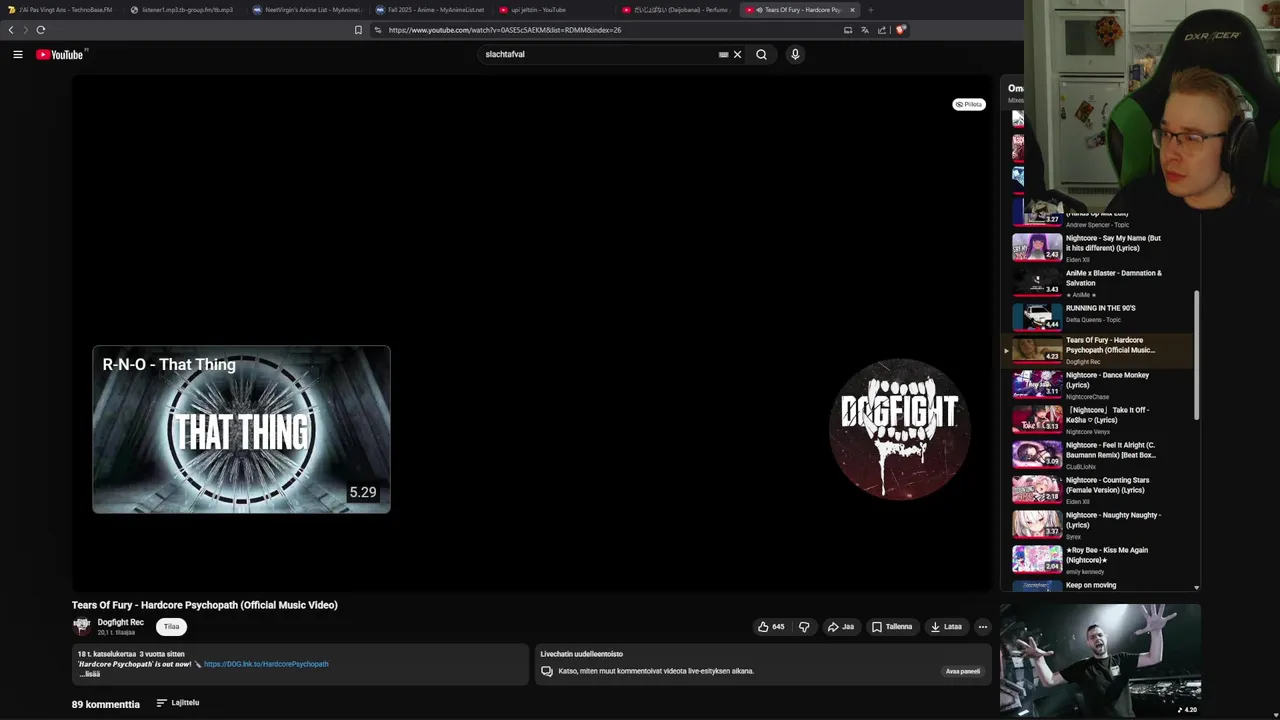Click the Livechatin uudelleentoisto heading

coord(581,654)
